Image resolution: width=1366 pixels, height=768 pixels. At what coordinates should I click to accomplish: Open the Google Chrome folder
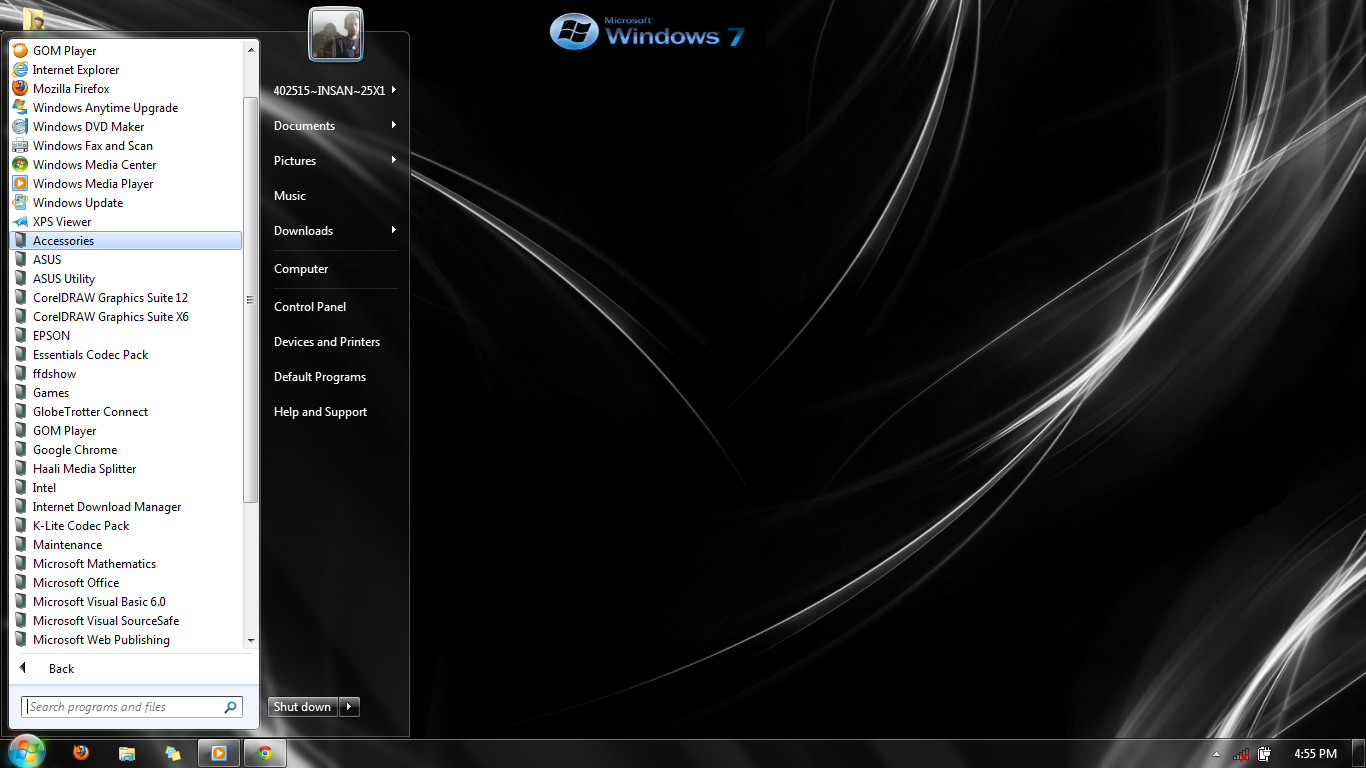[x=125, y=450]
